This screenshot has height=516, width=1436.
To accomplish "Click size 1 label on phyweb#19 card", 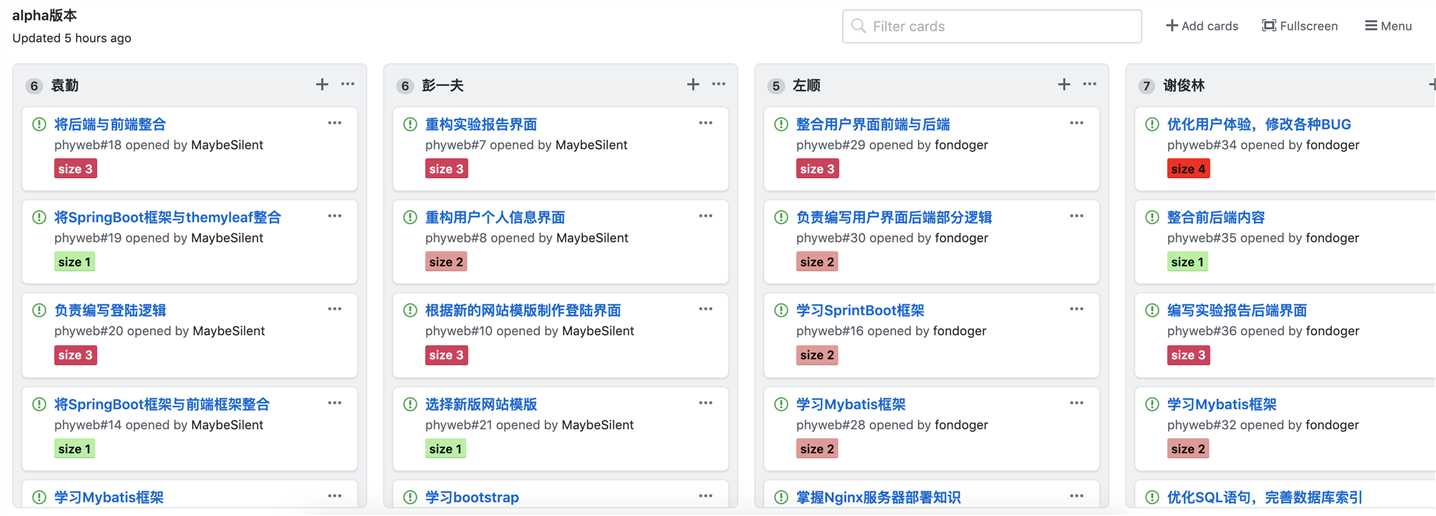I will click(75, 262).
